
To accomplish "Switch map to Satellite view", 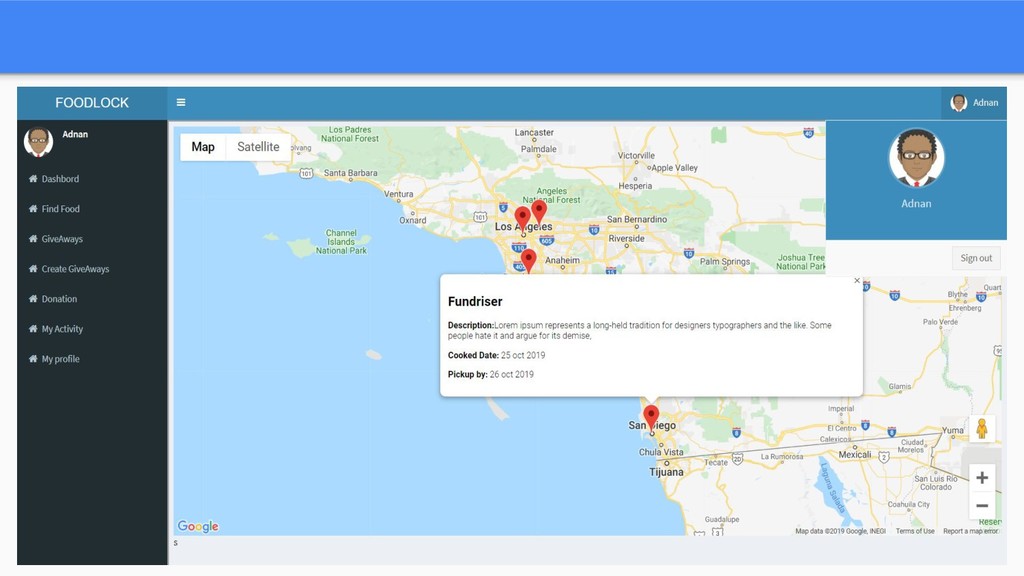I will pos(258,147).
